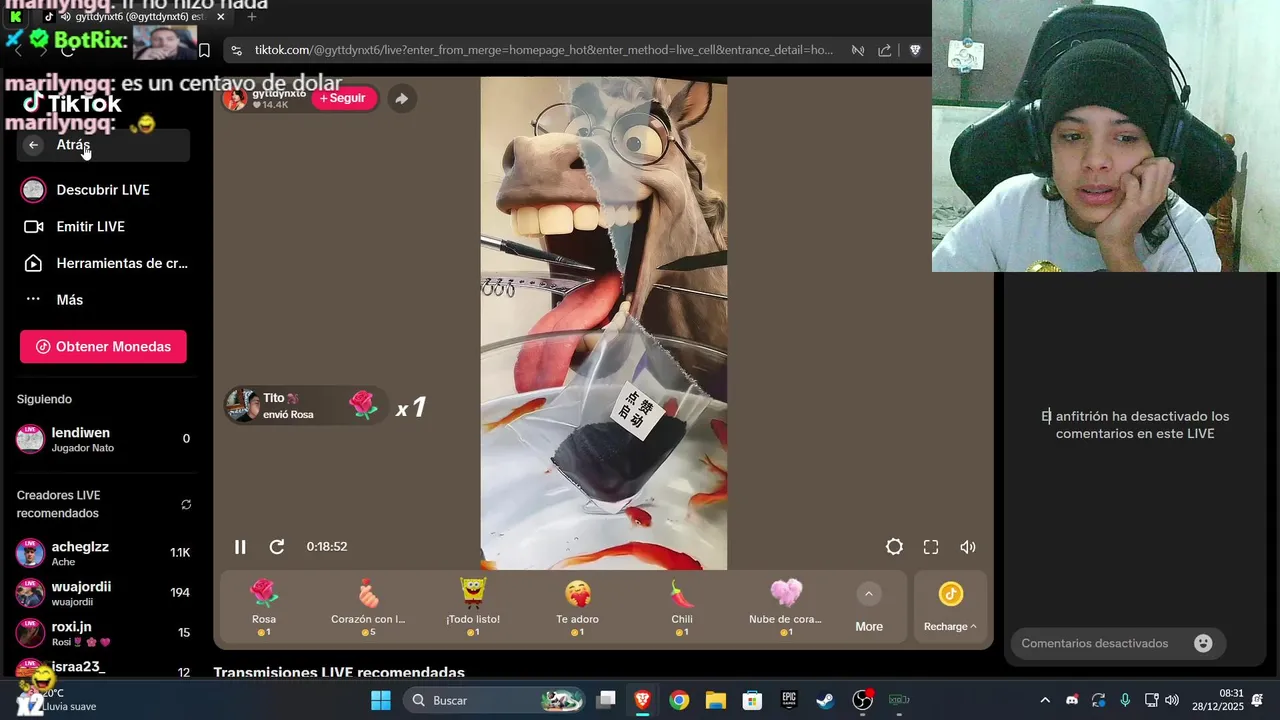This screenshot has width=1280, height=720.
Task: Click the microphone tray icon
Action: click(1125, 700)
